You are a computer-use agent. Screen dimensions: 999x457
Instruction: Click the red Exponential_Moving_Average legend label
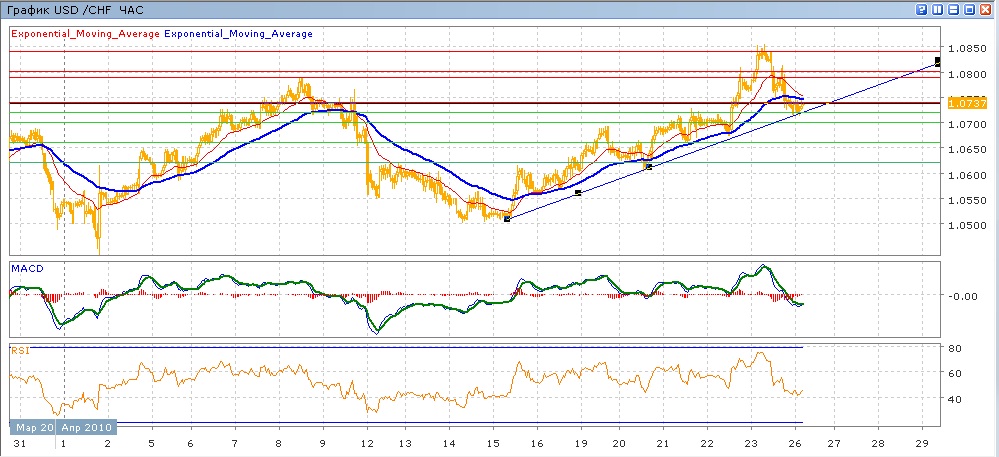point(84,34)
